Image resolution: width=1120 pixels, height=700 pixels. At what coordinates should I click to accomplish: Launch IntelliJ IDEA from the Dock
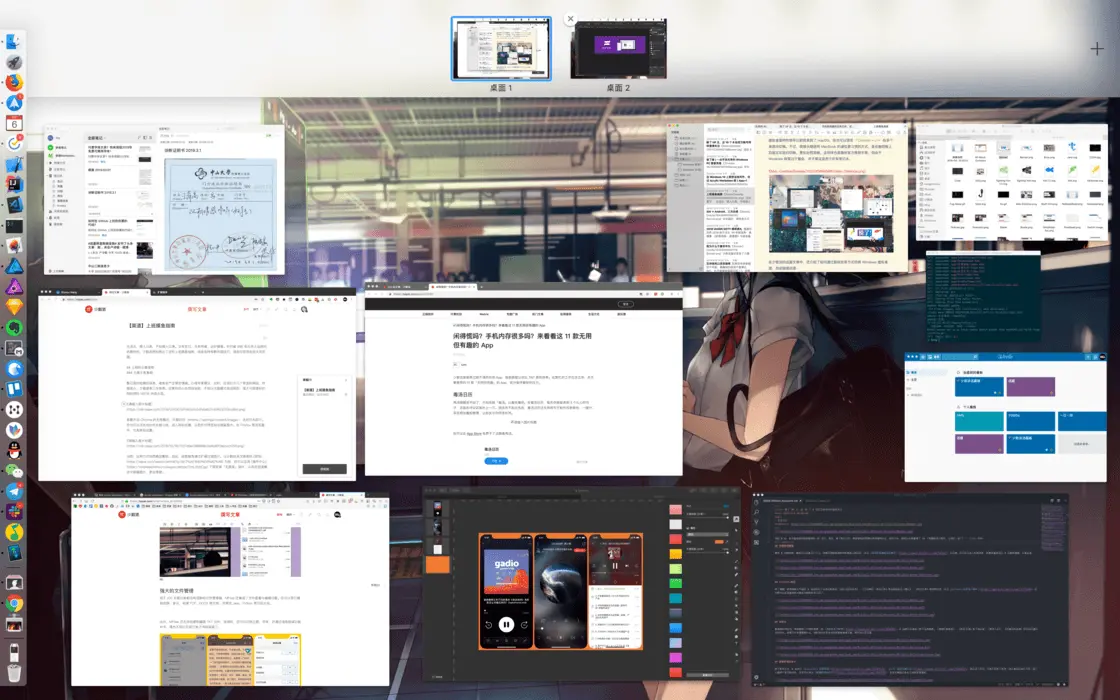14,185
